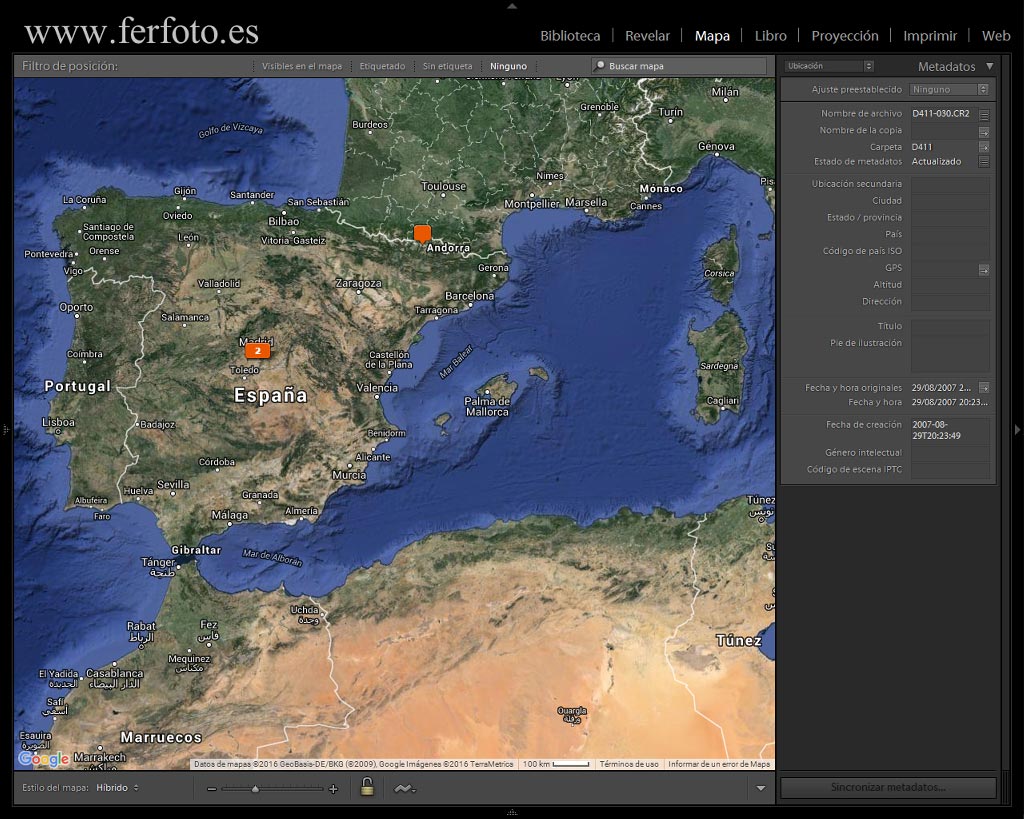Switch to the Imprimir module
Screen dimensions: 1024x819
click(x=930, y=36)
